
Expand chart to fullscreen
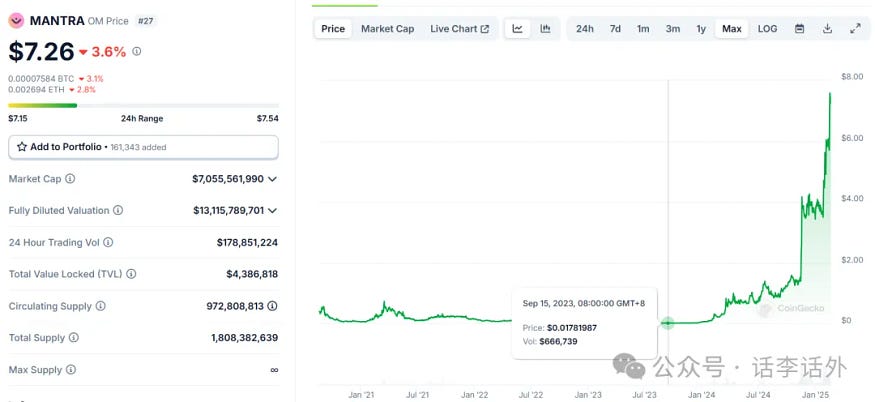point(855,29)
